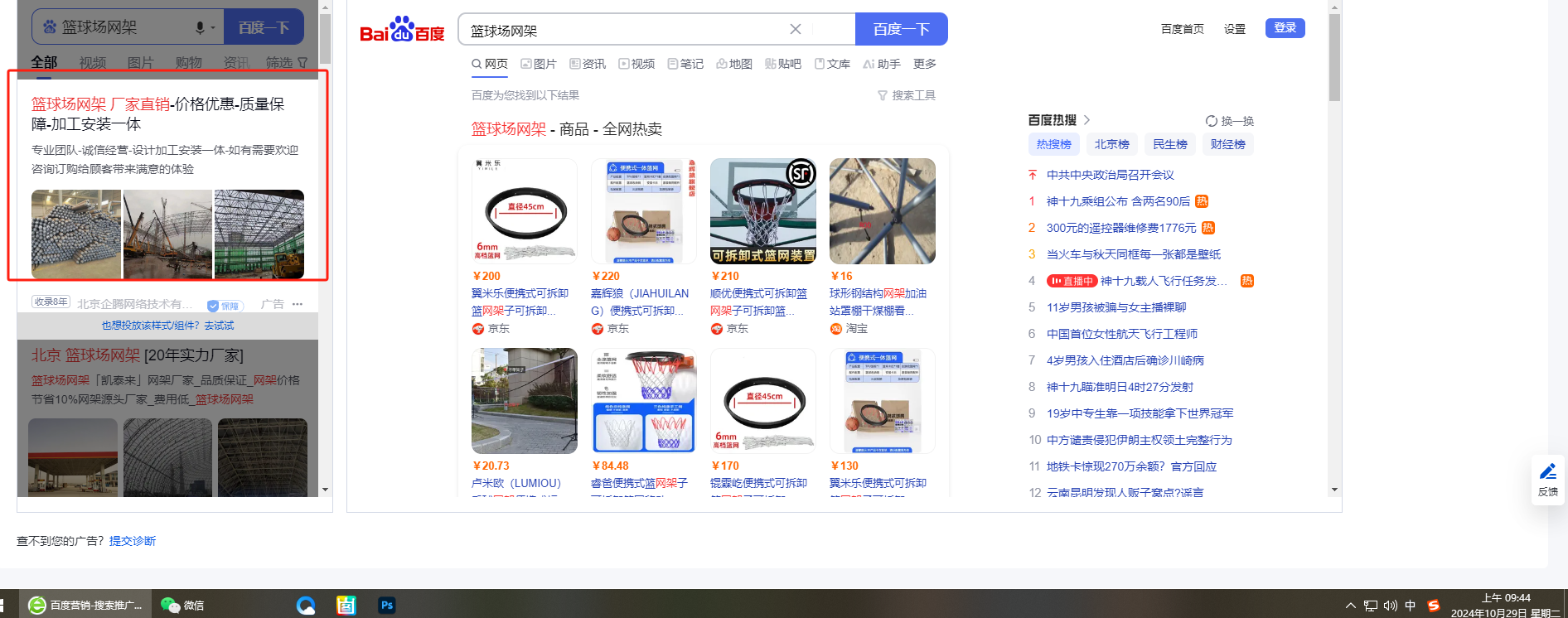This screenshot has width=1568, height=618.
Task: Open hot search 300元的遥控器维修费1776元
Action: tap(1121, 228)
